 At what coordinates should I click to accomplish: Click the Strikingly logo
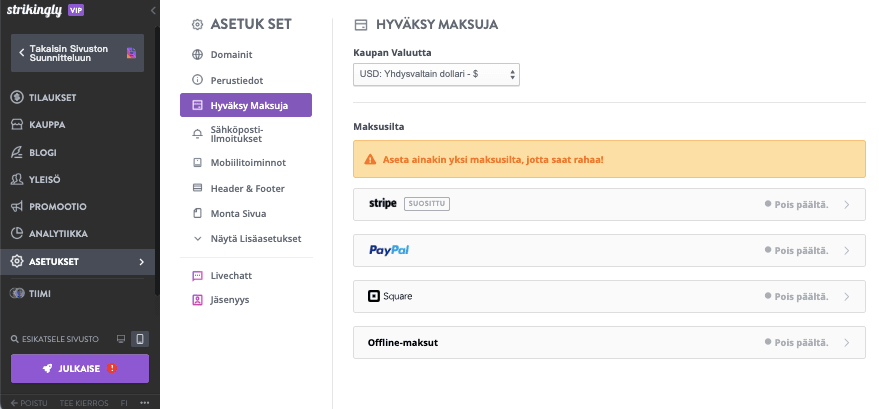click(34, 10)
